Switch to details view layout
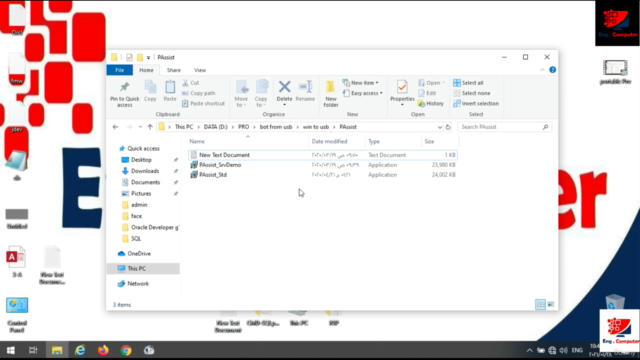640x360 pixels. tap(540, 304)
